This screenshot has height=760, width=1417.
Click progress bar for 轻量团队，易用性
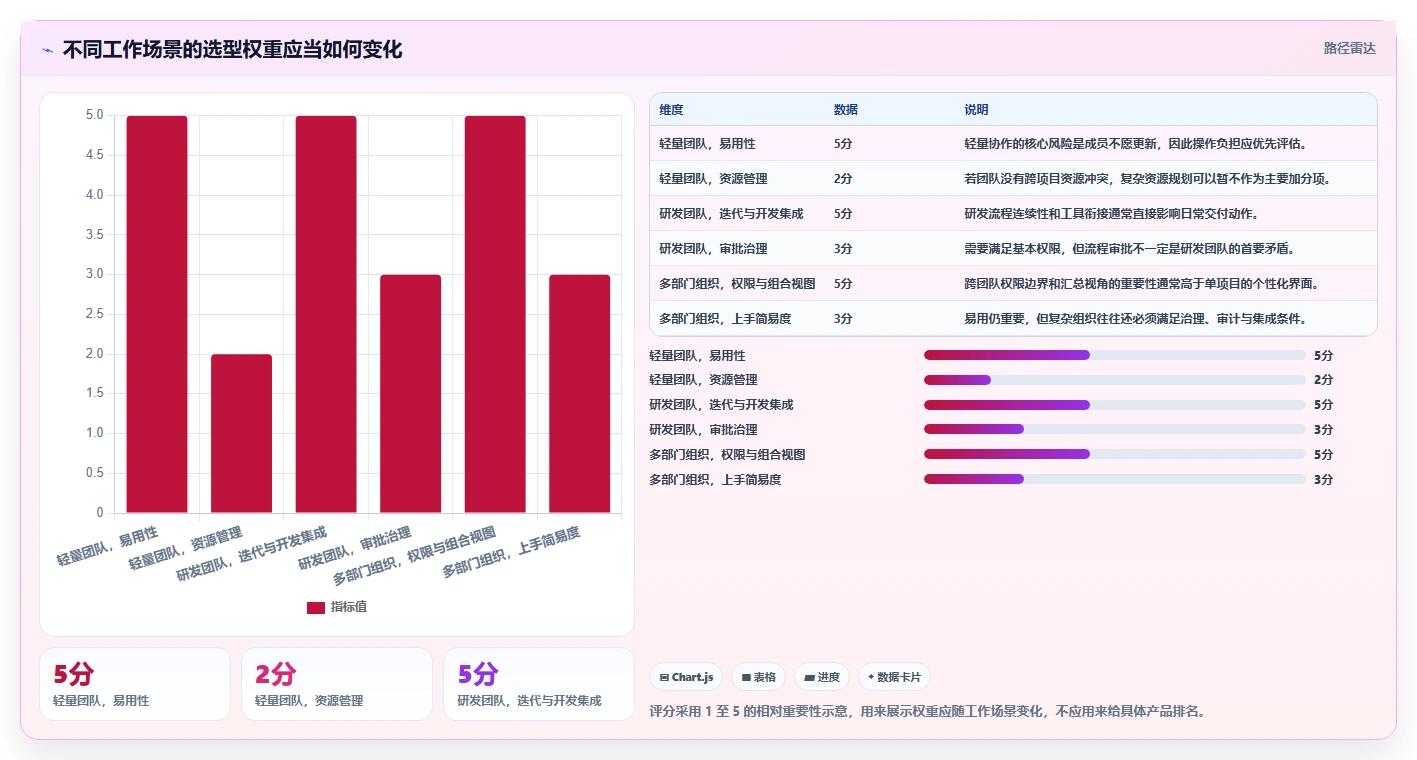(1115, 355)
